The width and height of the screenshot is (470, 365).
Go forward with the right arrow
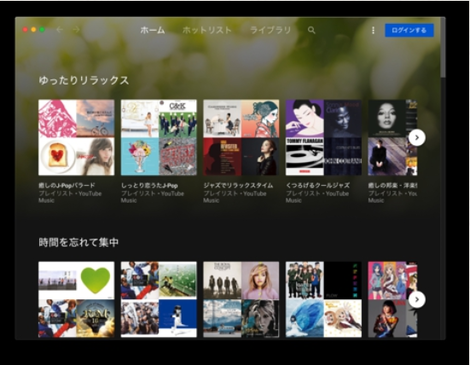[76, 30]
